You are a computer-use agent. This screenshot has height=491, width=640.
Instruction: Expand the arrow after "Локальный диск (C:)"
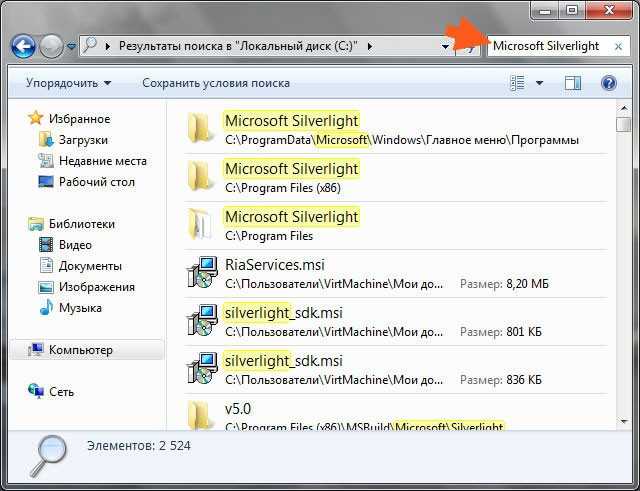[x=370, y=47]
